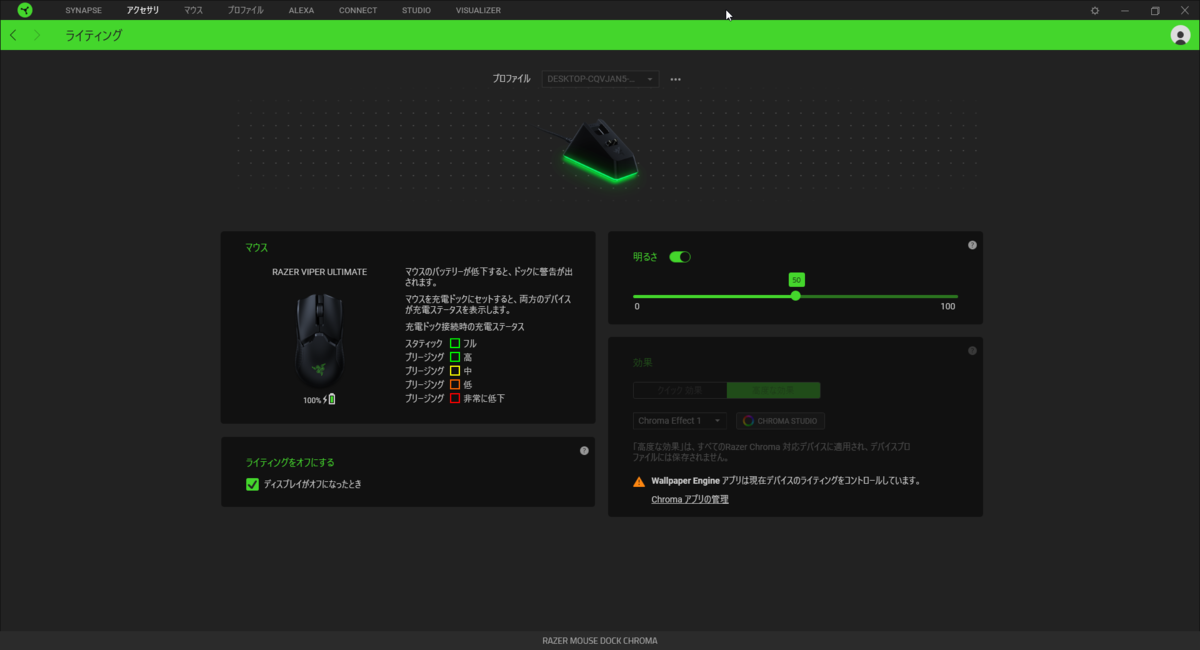Click the brightness maximum 100 label
Viewport: 1200px width, 650px height.
click(948, 306)
